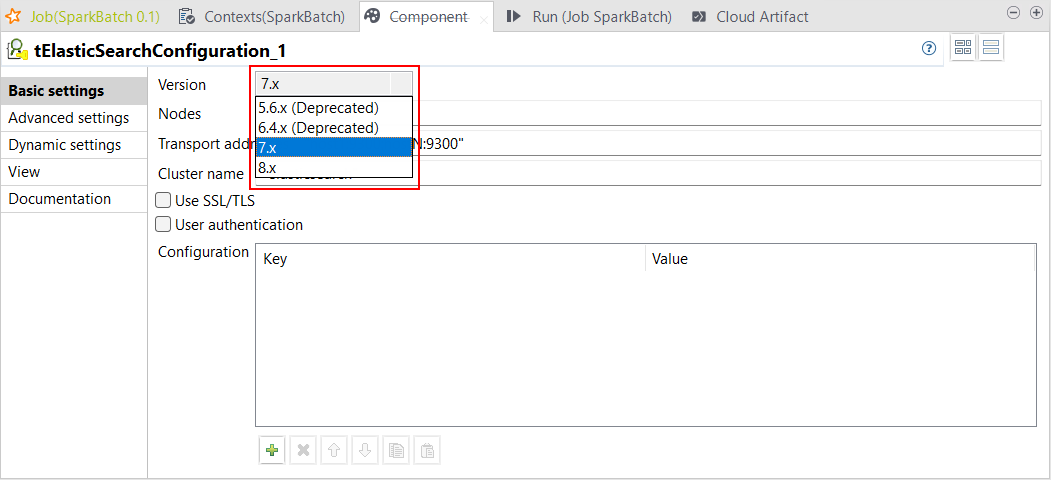The height and width of the screenshot is (480, 1051).
Task: Choose 6.4.x (Deprecated) from version list
Action: (x=334, y=127)
